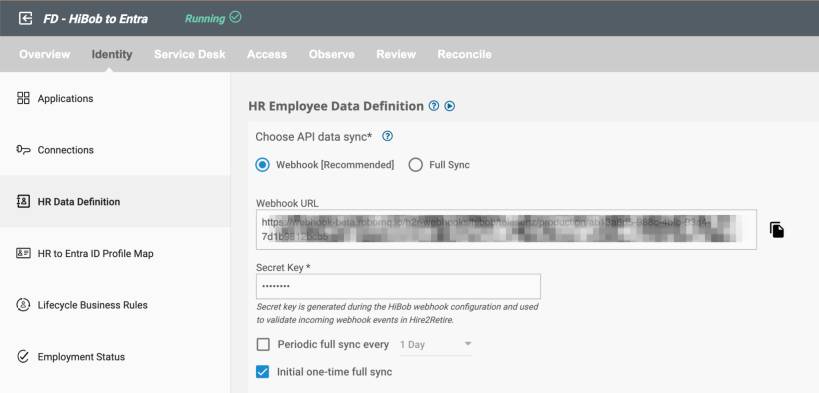Click the HR to Entra ID Profile Map card icon
Viewport: 819px width, 393px height.
pyautogui.click(x=23, y=253)
